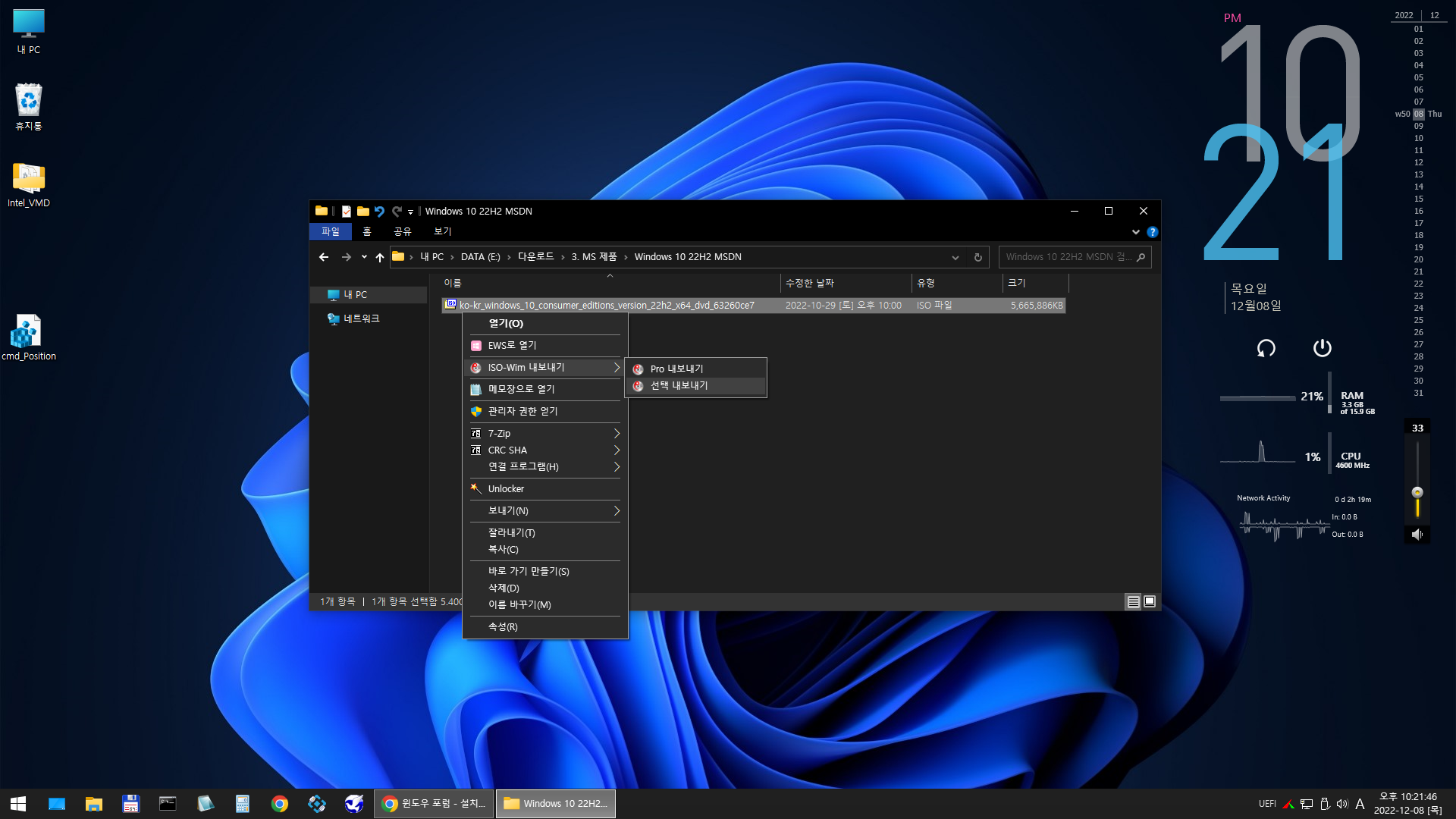This screenshot has width=1456, height=819.
Task: Expand the CRC SHA submenu
Action: pos(544,450)
